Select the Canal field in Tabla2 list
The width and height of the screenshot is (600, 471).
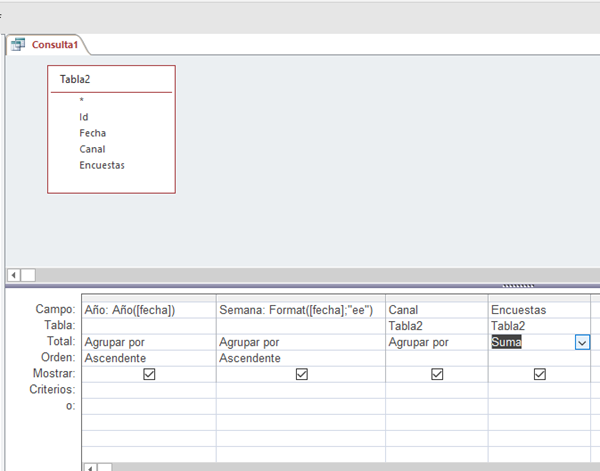[x=92, y=149]
